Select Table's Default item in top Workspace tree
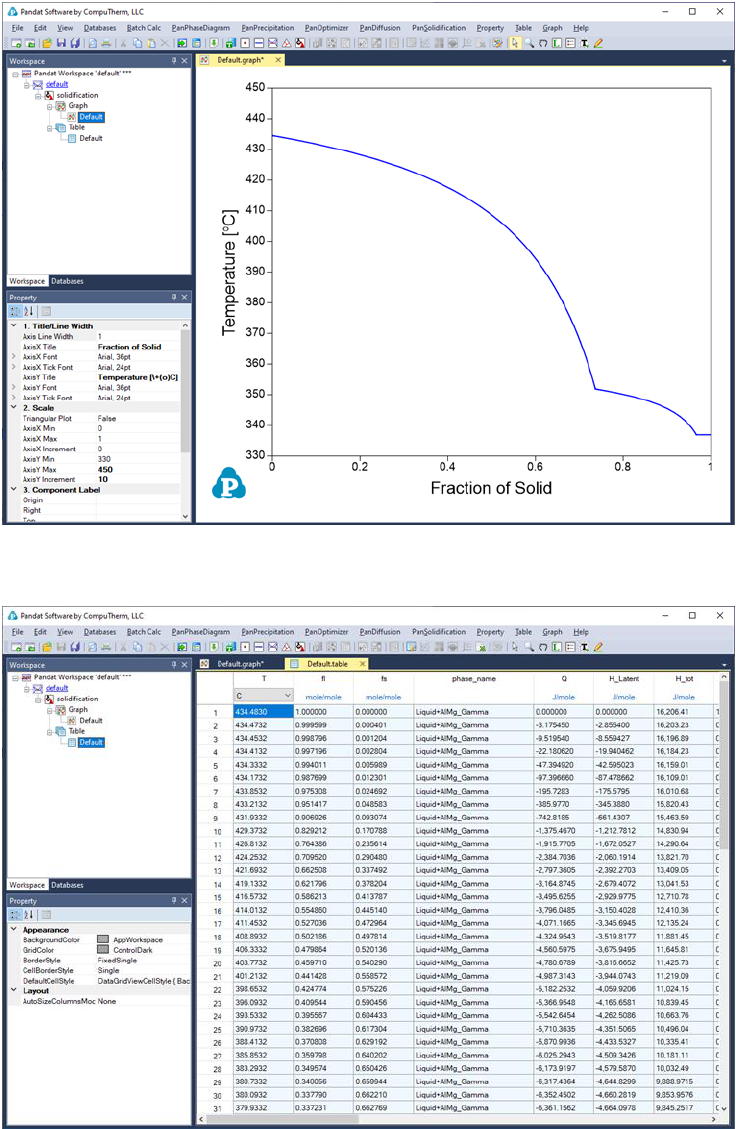 (91, 138)
